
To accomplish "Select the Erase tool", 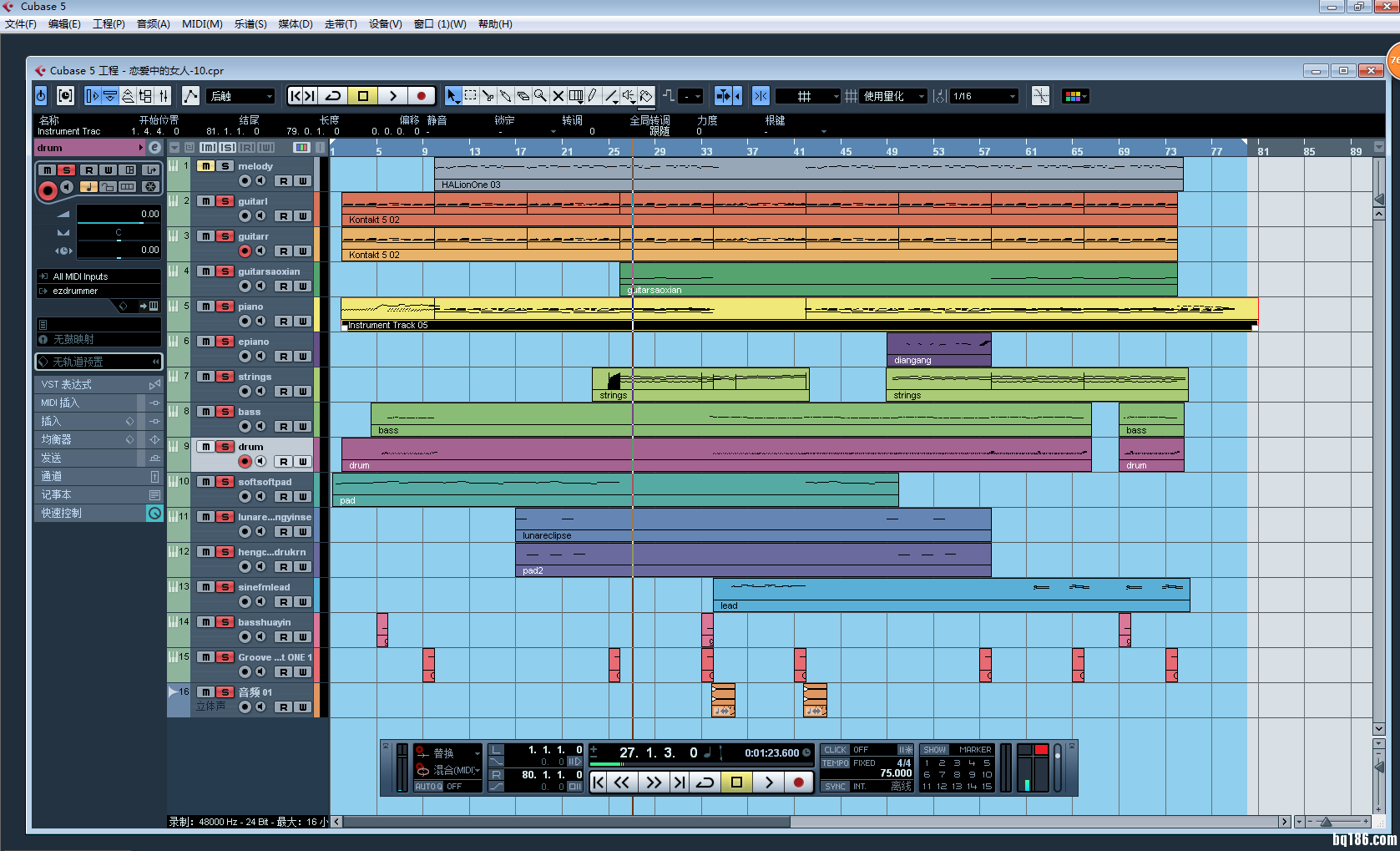I will [523, 96].
